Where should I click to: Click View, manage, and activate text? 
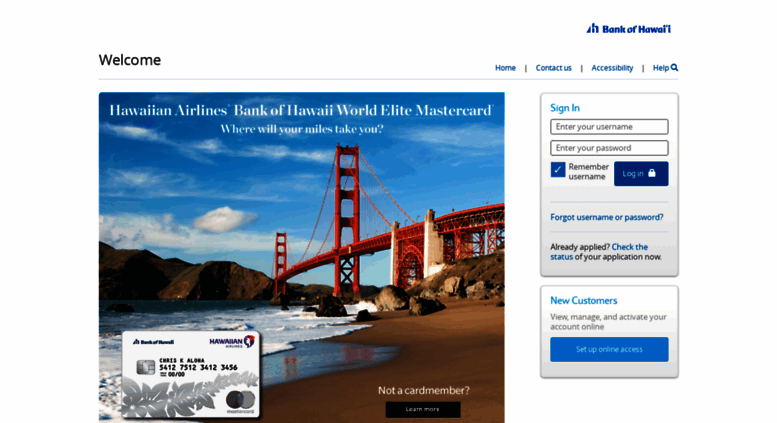coord(608,321)
